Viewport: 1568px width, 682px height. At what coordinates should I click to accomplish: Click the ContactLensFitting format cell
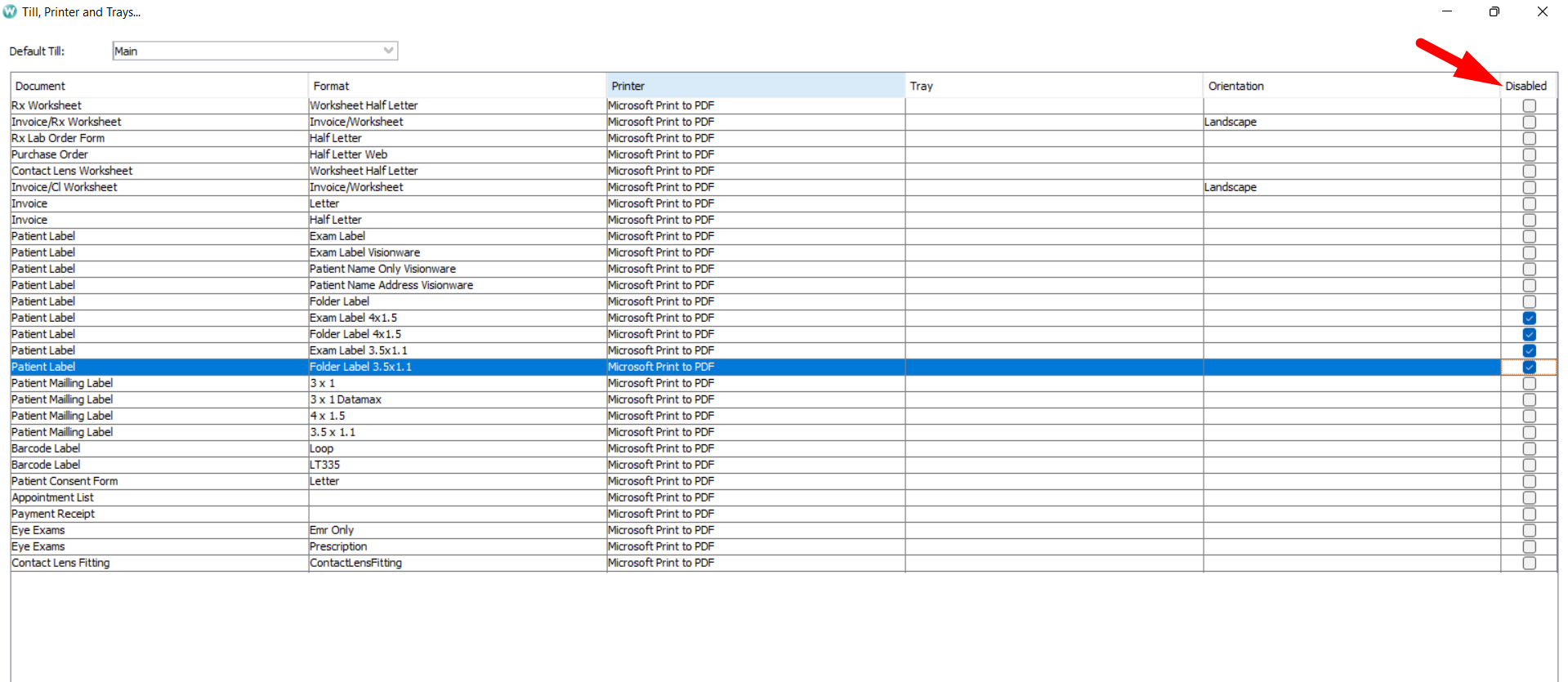coord(458,563)
